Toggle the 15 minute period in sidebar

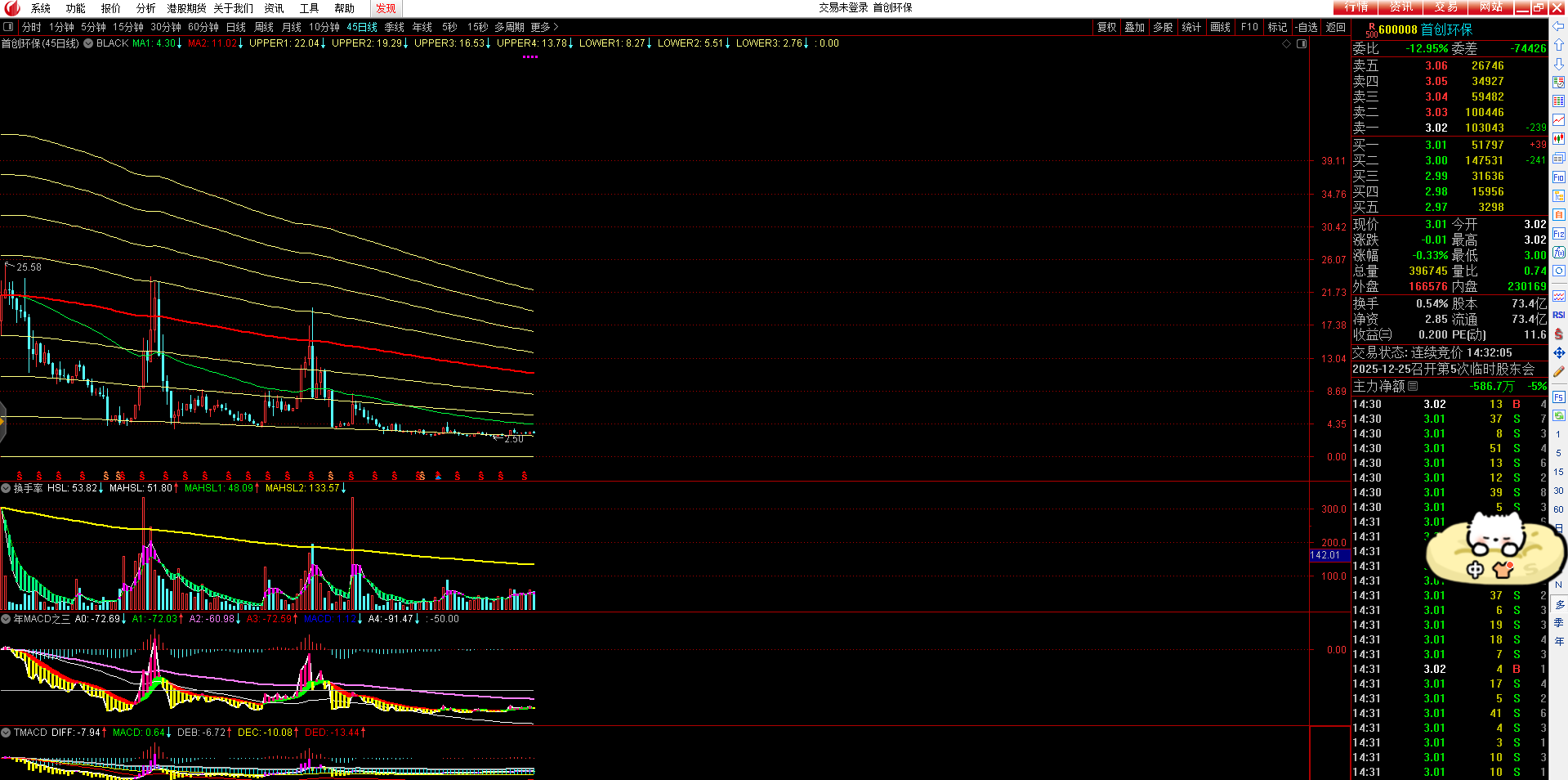point(1558,472)
